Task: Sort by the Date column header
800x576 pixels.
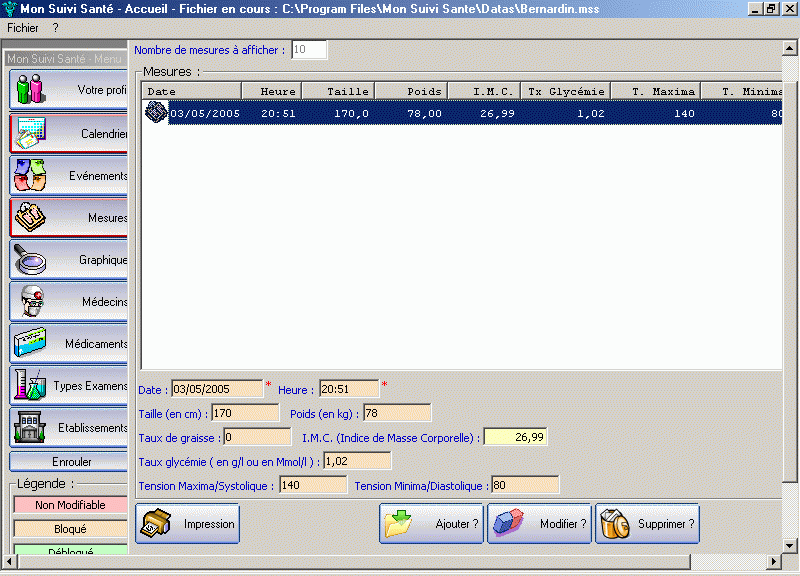Action: (x=191, y=91)
